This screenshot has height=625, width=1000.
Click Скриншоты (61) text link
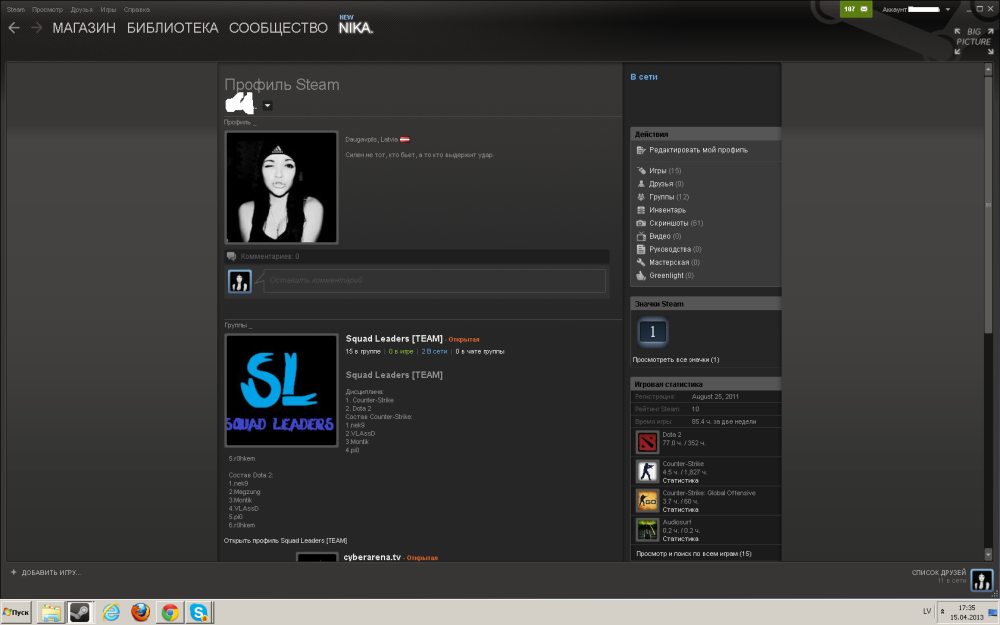tap(676, 223)
